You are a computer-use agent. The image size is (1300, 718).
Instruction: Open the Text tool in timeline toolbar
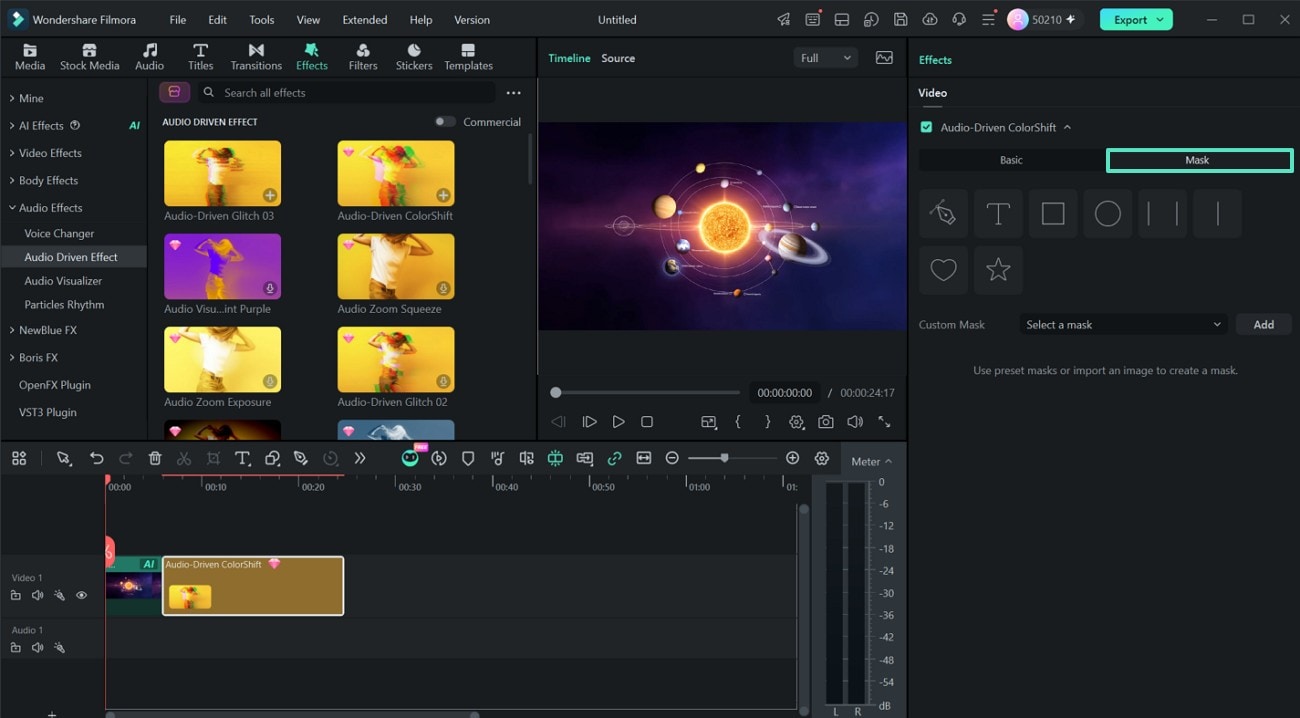[242, 458]
